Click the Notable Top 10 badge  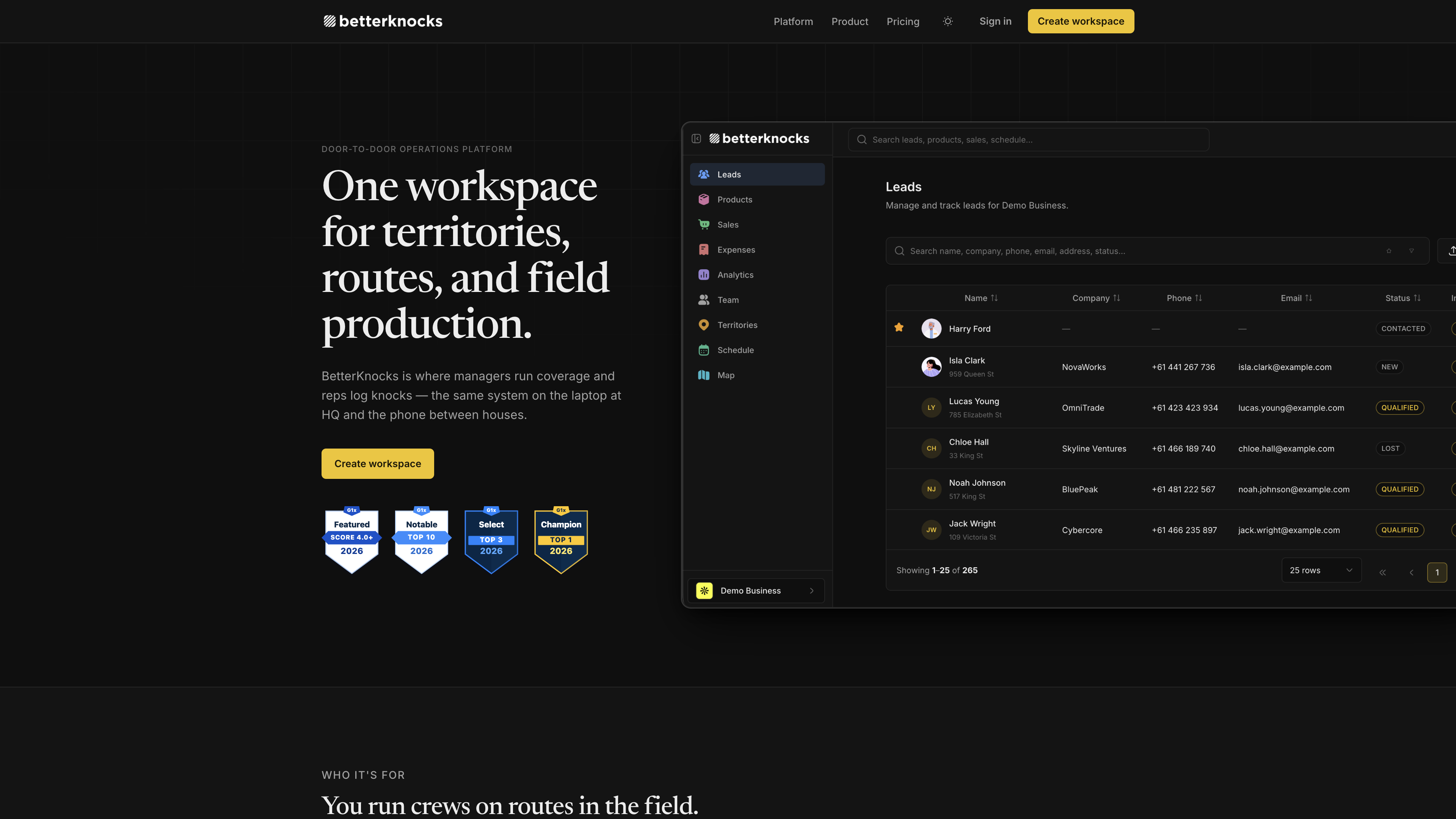tap(422, 540)
